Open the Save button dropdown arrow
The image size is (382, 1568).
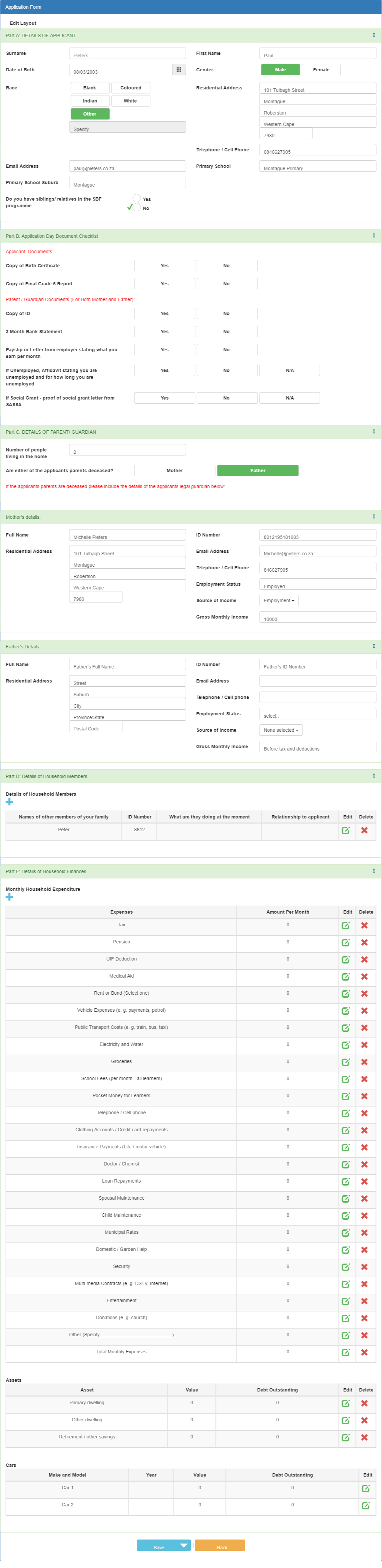(184, 1546)
